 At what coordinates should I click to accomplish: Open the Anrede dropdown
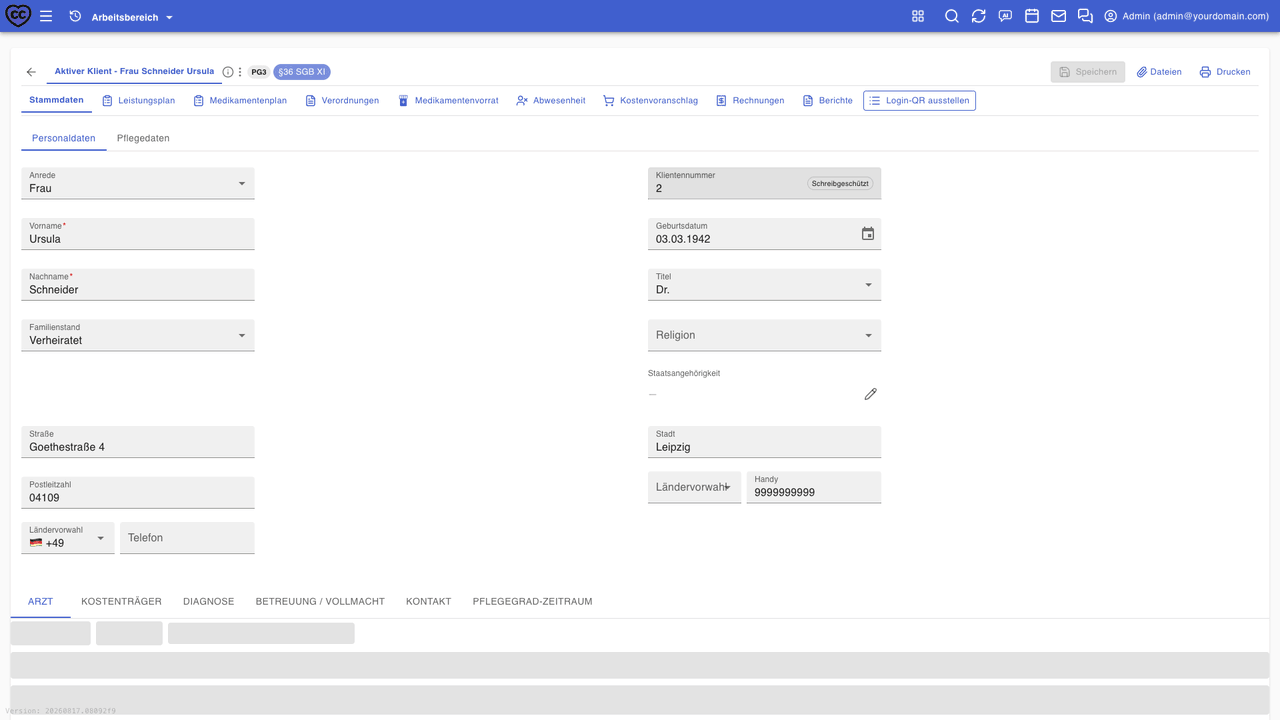point(138,183)
